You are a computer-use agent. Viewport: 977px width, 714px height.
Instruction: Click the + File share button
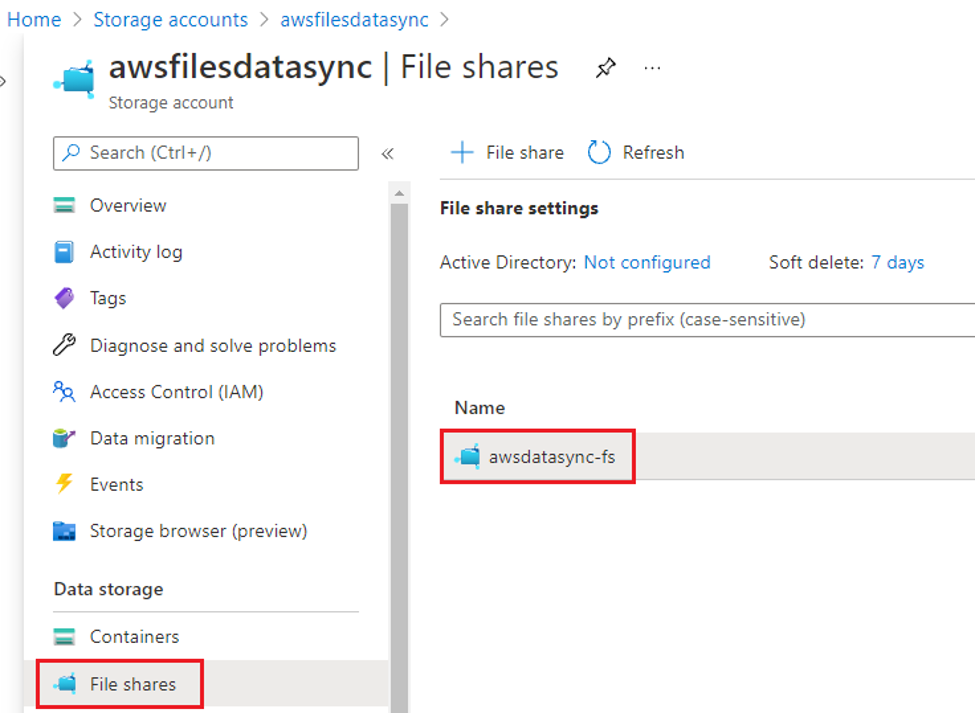point(506,152)
